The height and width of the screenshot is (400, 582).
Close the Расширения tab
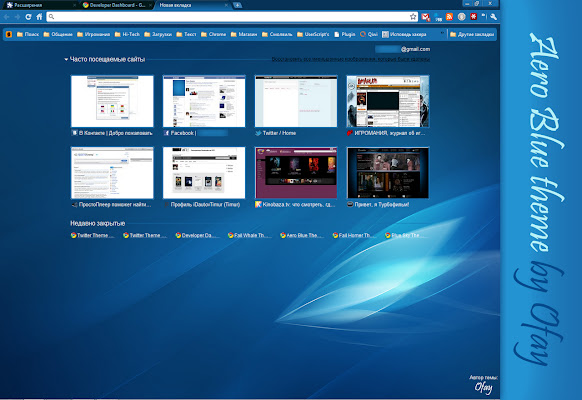click(x=74, y=5)
